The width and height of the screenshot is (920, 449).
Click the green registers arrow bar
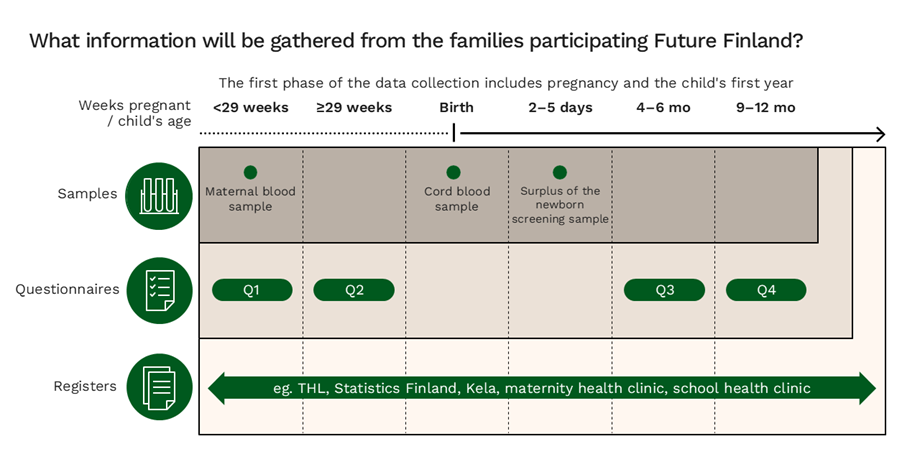click(541, 388)
